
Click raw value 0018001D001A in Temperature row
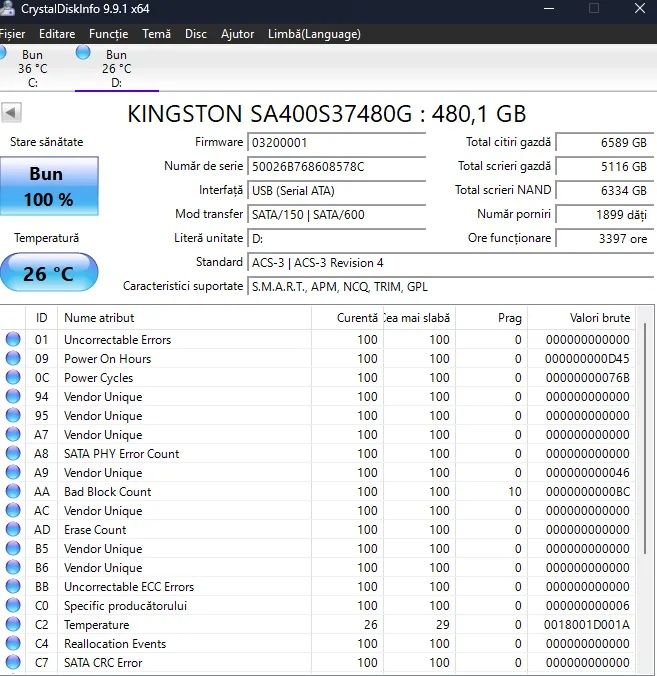pyautogui.click(x=586, y=625)
